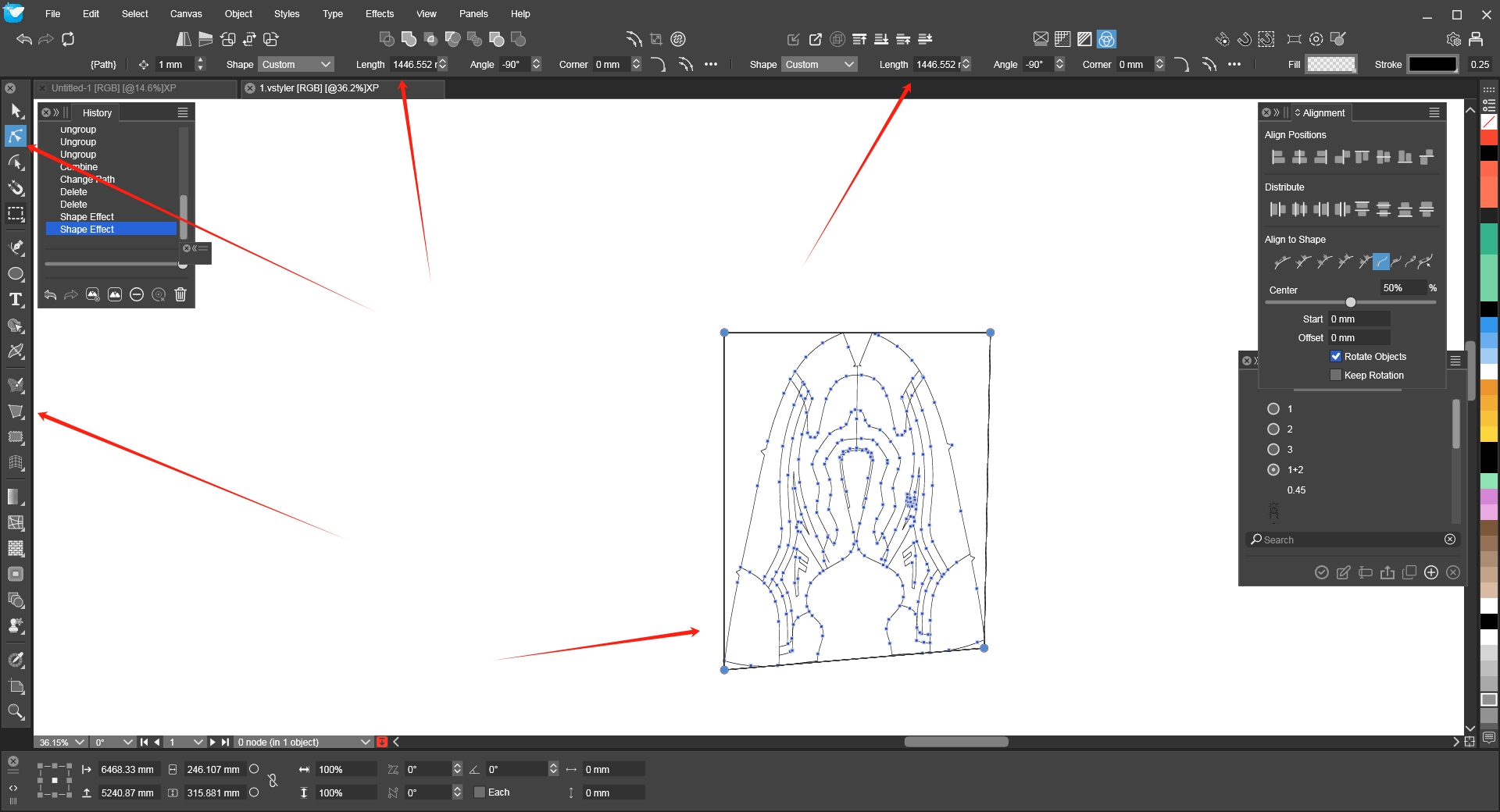Open the first Shape Custom dropdown

pyautogui.click(x=297, y=65)
